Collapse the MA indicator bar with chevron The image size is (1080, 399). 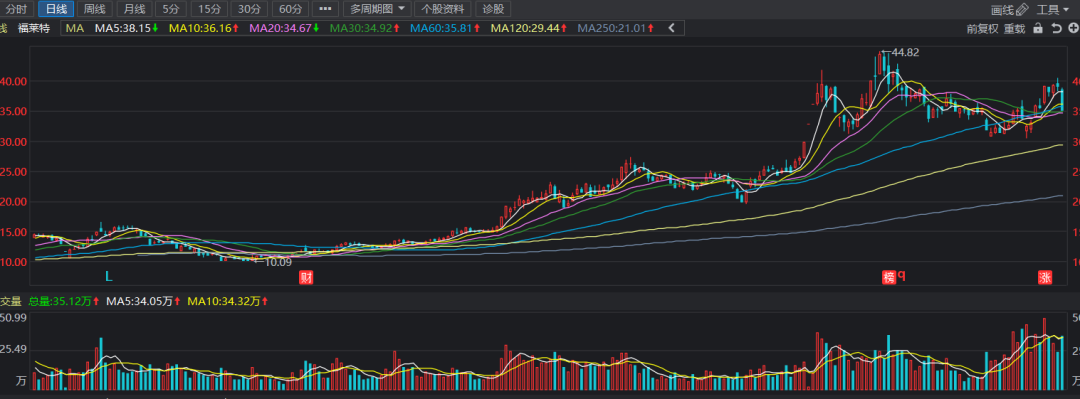coord(672,28)
